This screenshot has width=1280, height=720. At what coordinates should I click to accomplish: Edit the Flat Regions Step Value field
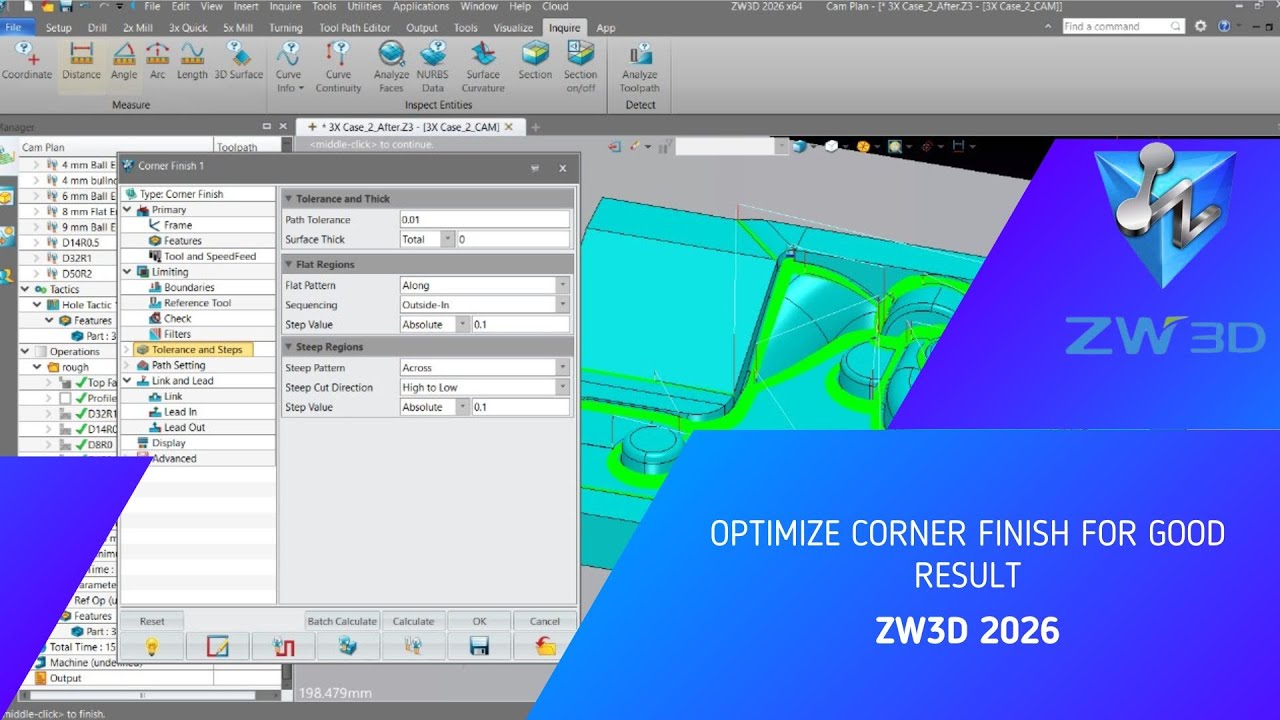tap(520, 324)
